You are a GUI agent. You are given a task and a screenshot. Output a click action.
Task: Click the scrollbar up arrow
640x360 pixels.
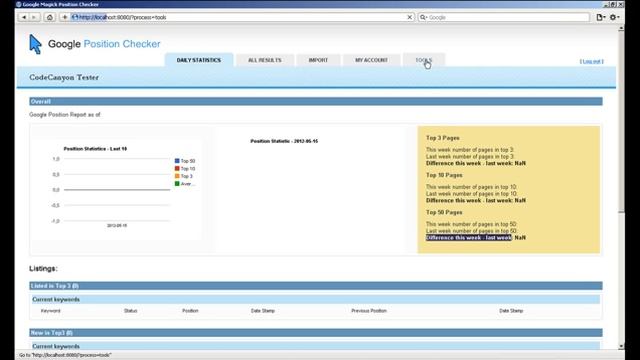[621, 29]
